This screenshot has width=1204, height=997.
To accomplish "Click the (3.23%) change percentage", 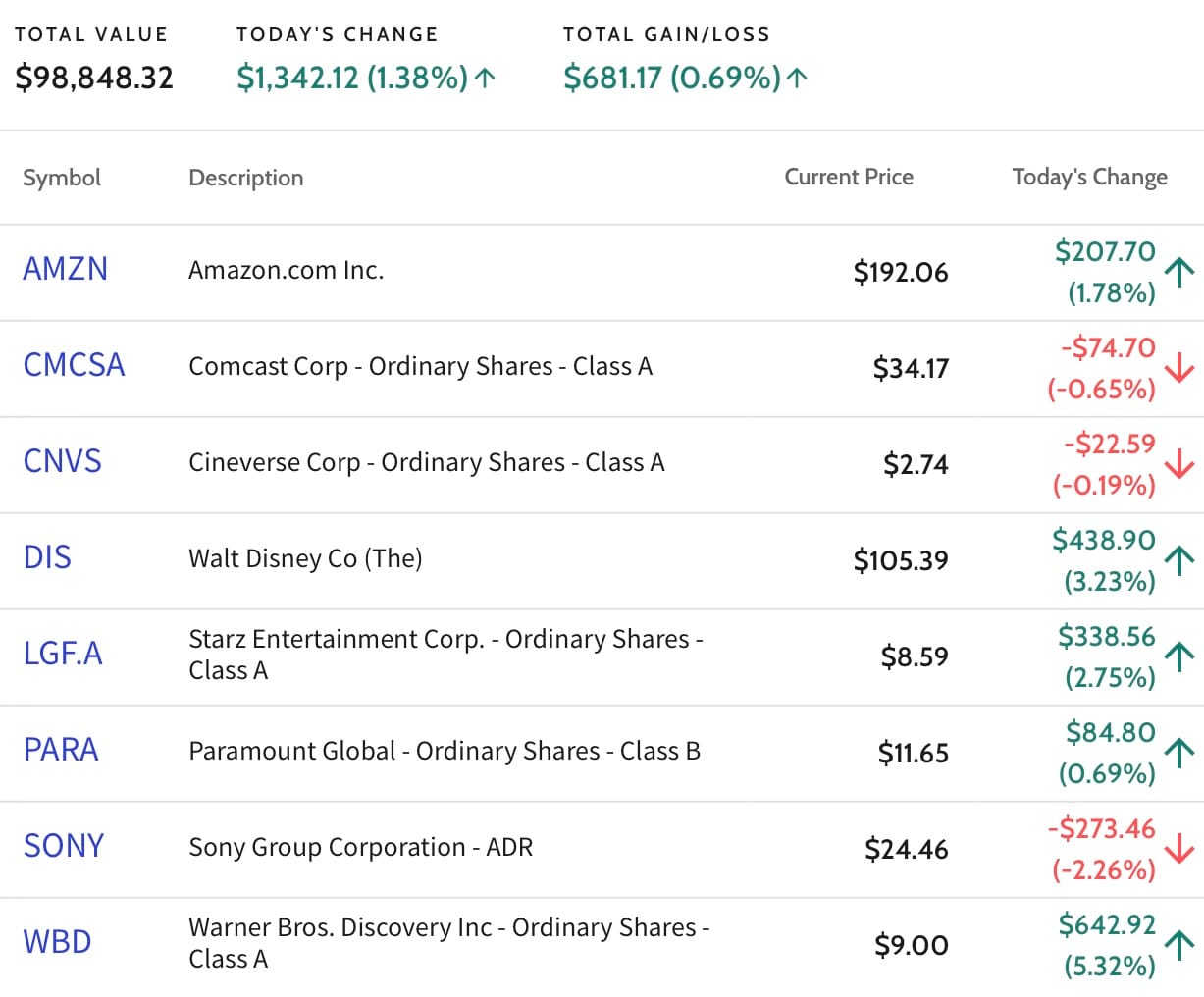I will pos(1110,582).
